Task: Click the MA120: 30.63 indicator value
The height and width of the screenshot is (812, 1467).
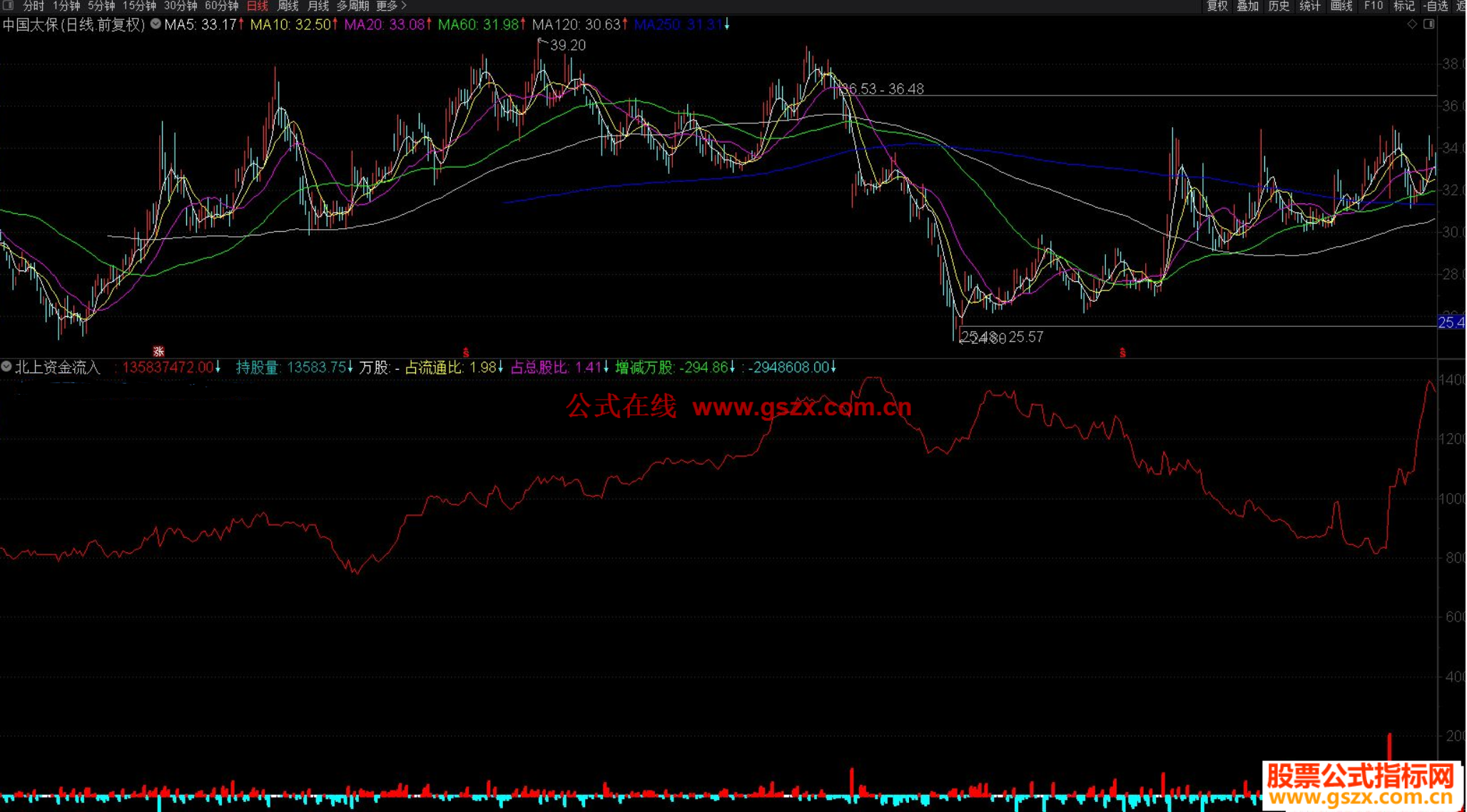Action: [580, 24]
